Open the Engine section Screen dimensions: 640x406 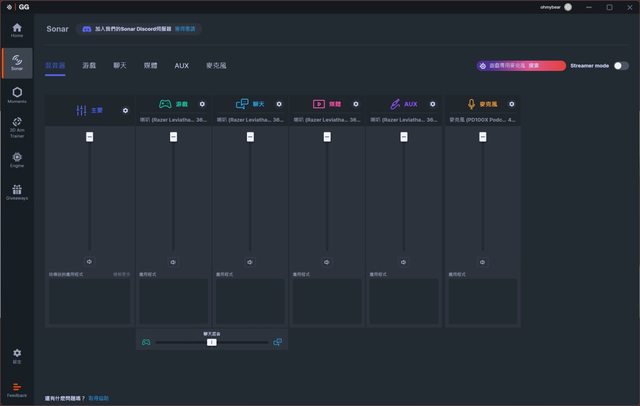point(17,159)
